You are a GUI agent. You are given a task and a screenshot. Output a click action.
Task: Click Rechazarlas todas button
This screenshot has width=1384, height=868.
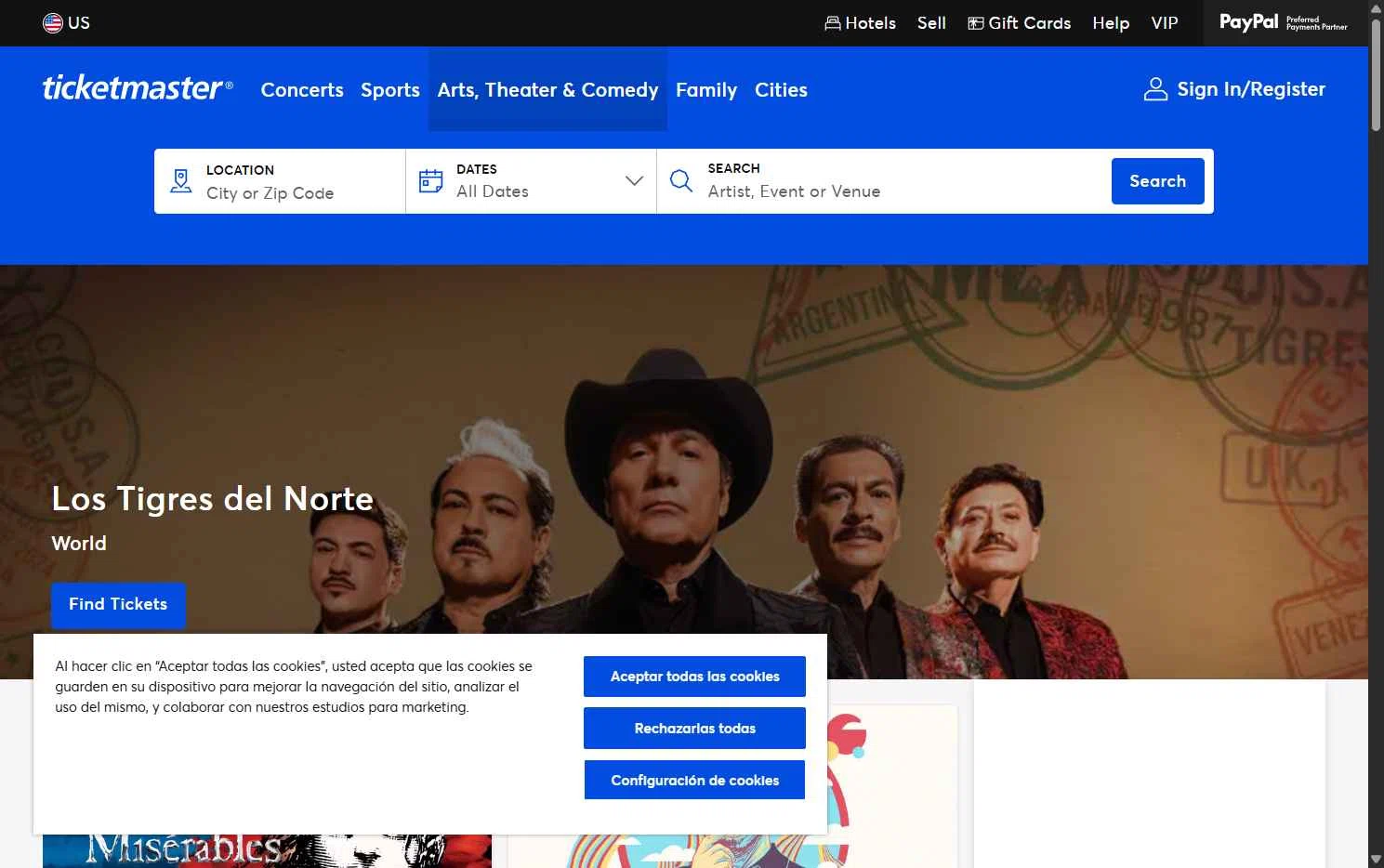694,729
